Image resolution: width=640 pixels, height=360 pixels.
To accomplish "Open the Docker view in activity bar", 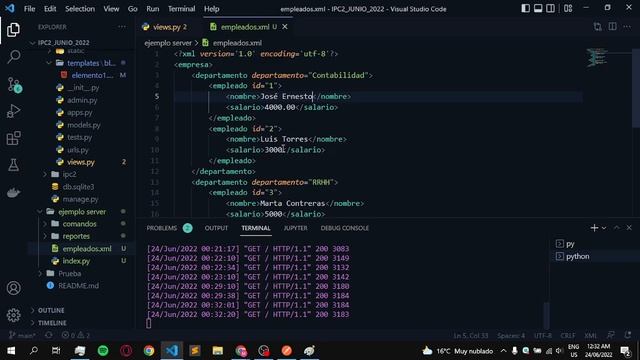I will click(13, 192).
